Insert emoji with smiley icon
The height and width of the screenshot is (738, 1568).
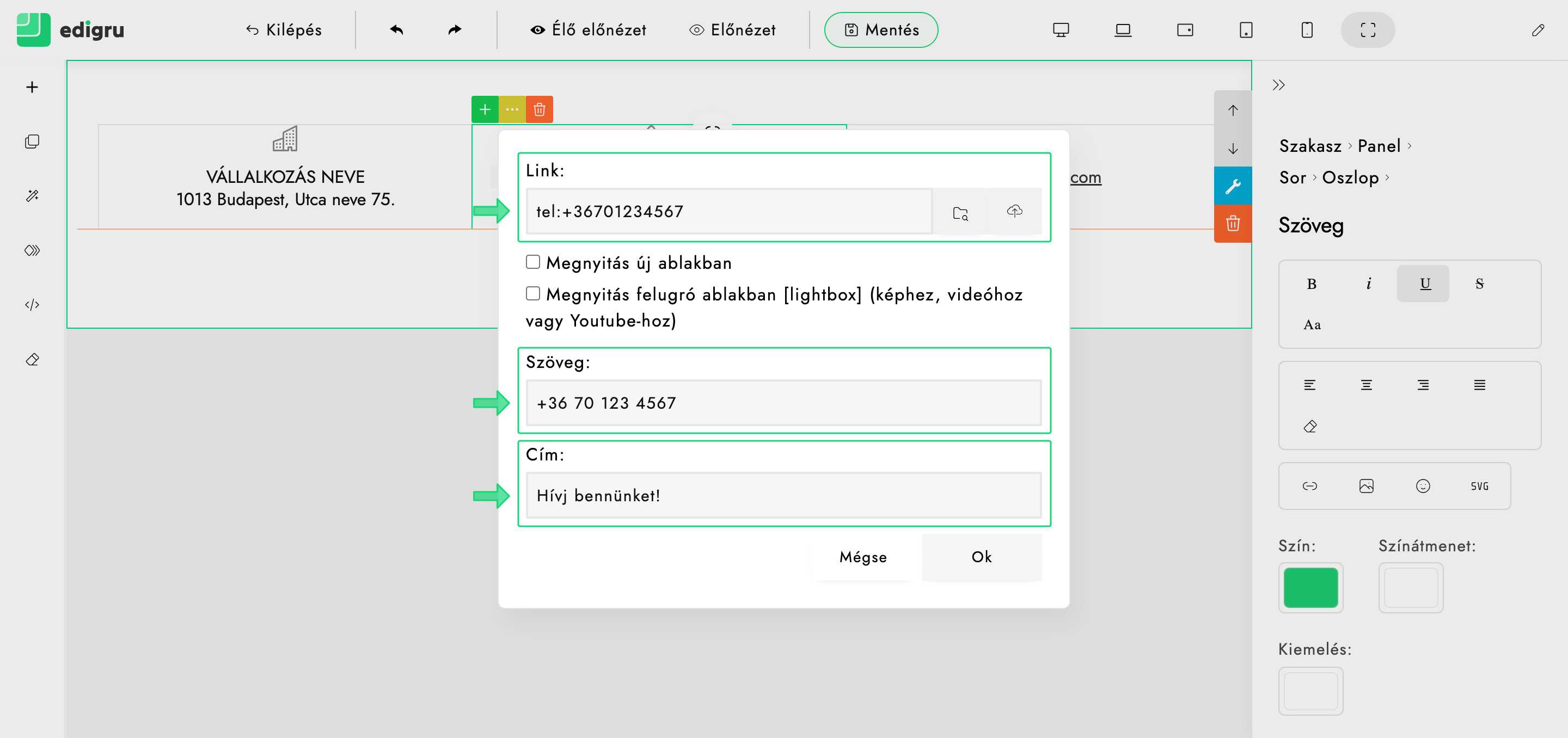pos(1423,485)
